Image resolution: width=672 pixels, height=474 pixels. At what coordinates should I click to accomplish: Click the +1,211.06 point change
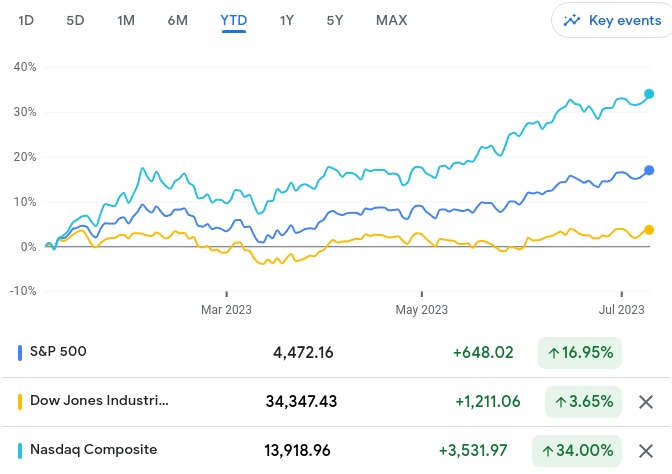488,402
